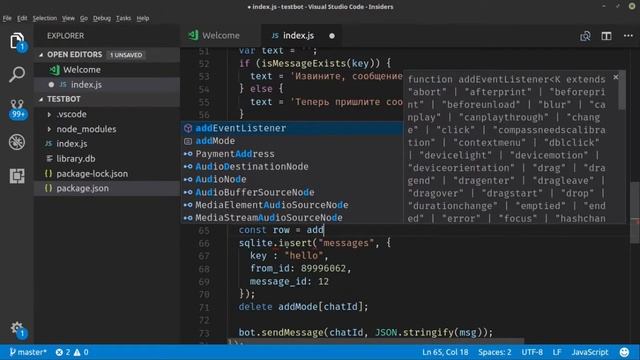Screen dimensions: 640x360
Task: Select the addMode suggestion
Action: 292,141
